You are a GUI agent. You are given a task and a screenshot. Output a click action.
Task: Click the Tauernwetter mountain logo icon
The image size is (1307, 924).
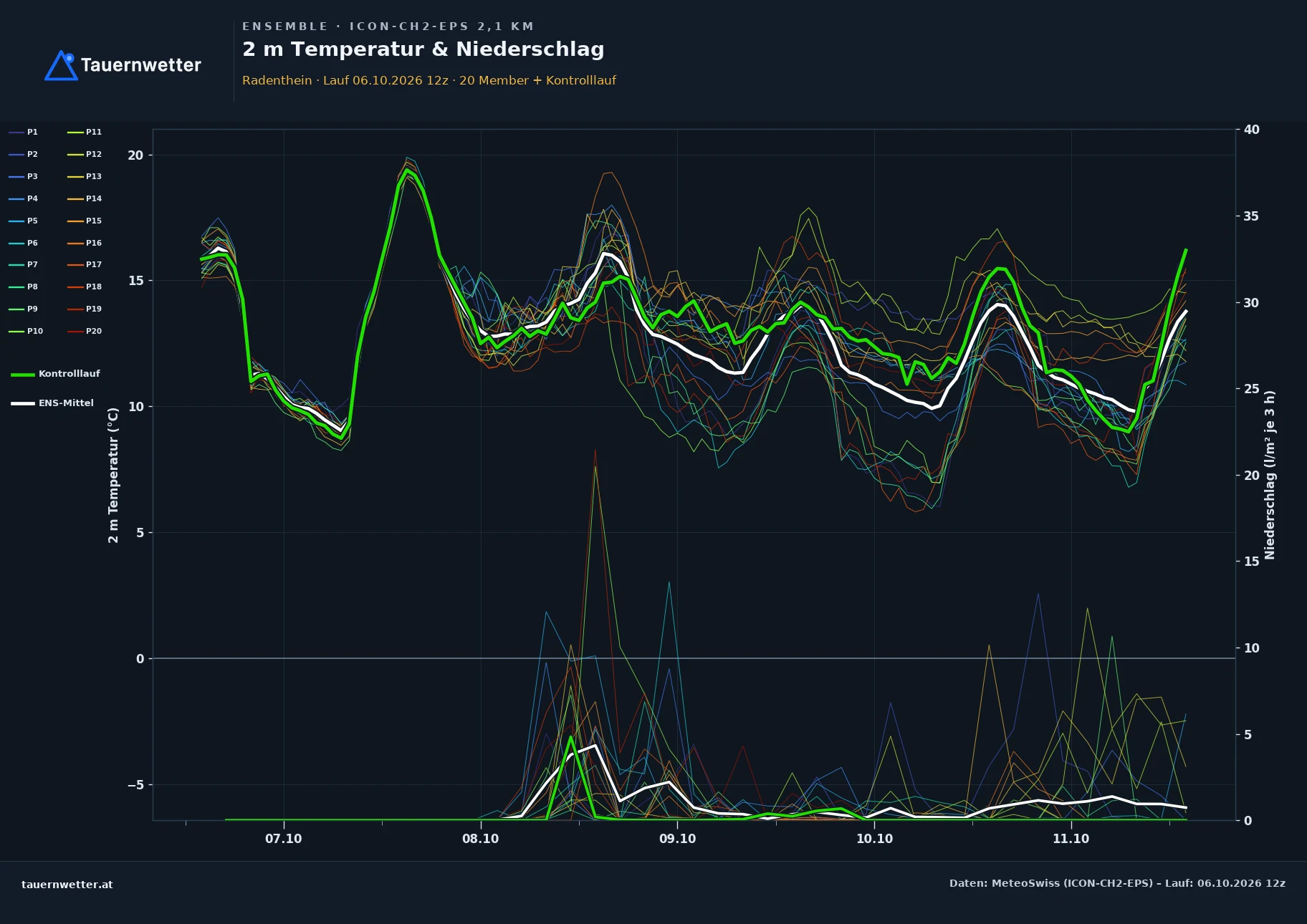pyautogui.click(x=62, y=65)
